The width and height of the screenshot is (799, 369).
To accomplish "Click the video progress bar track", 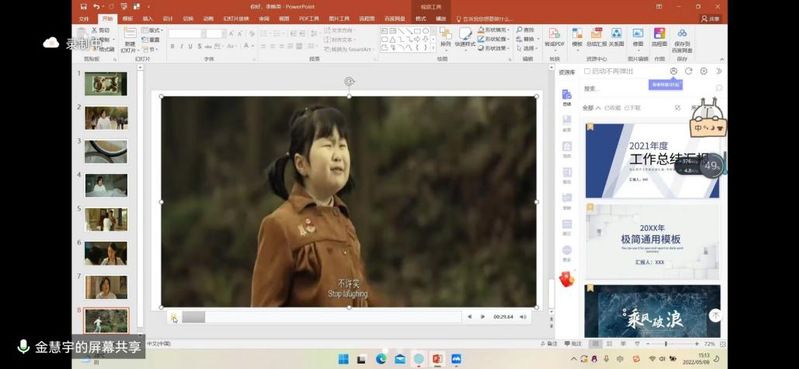I will 321,317.
